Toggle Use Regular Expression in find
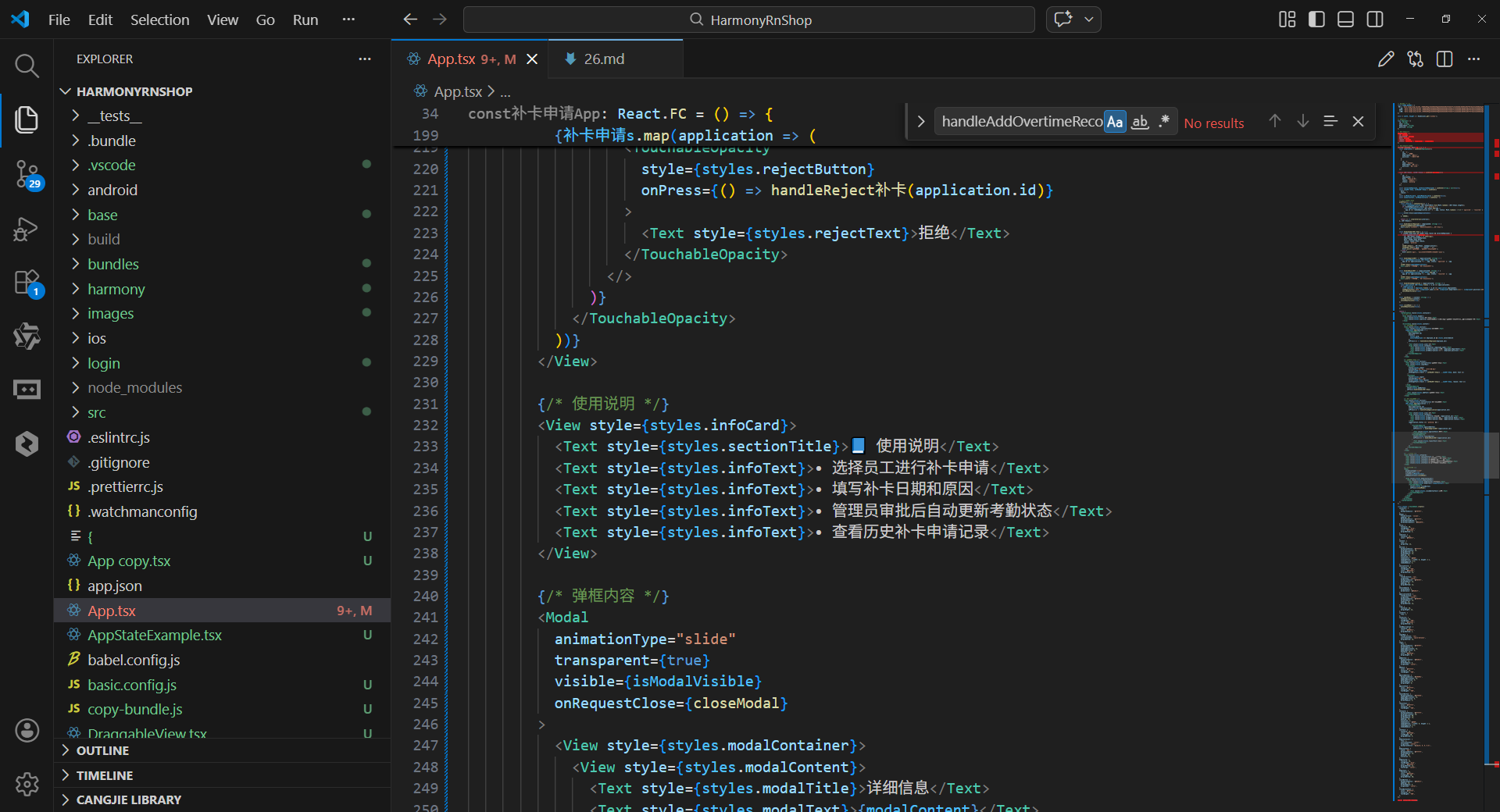The image size is (1500, 812). point(1164,121)
